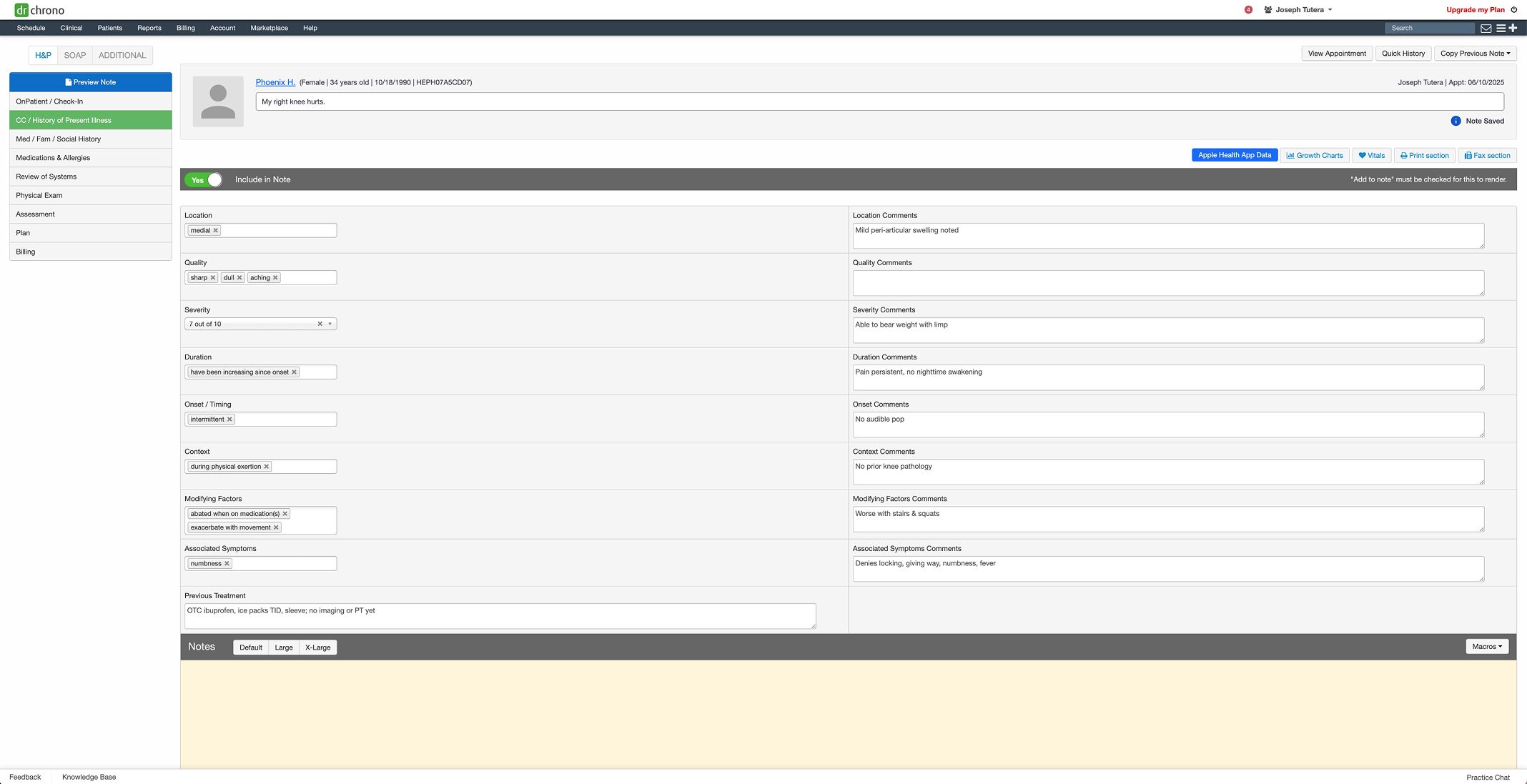Toggle Include in Note switch

coord(204,180)
